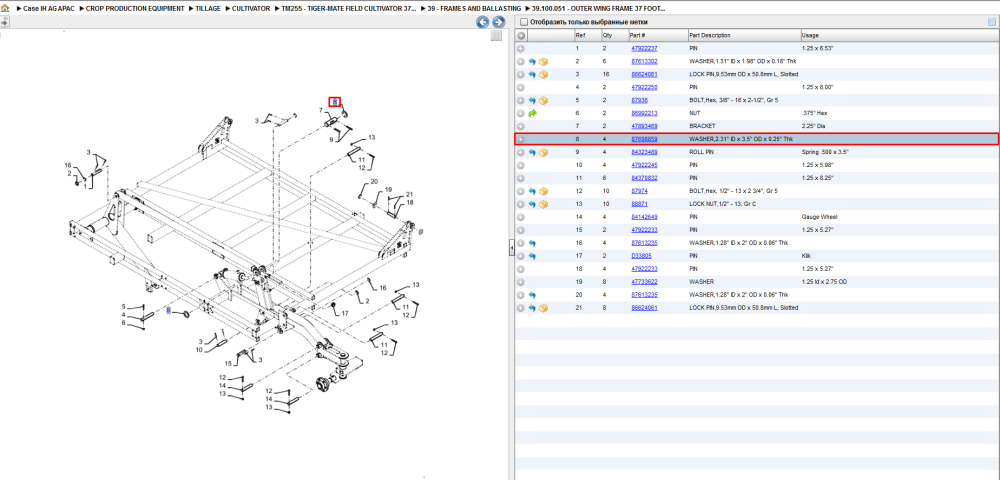
Task: Click the panel icon at list top-right
Action: click(992, 22)
